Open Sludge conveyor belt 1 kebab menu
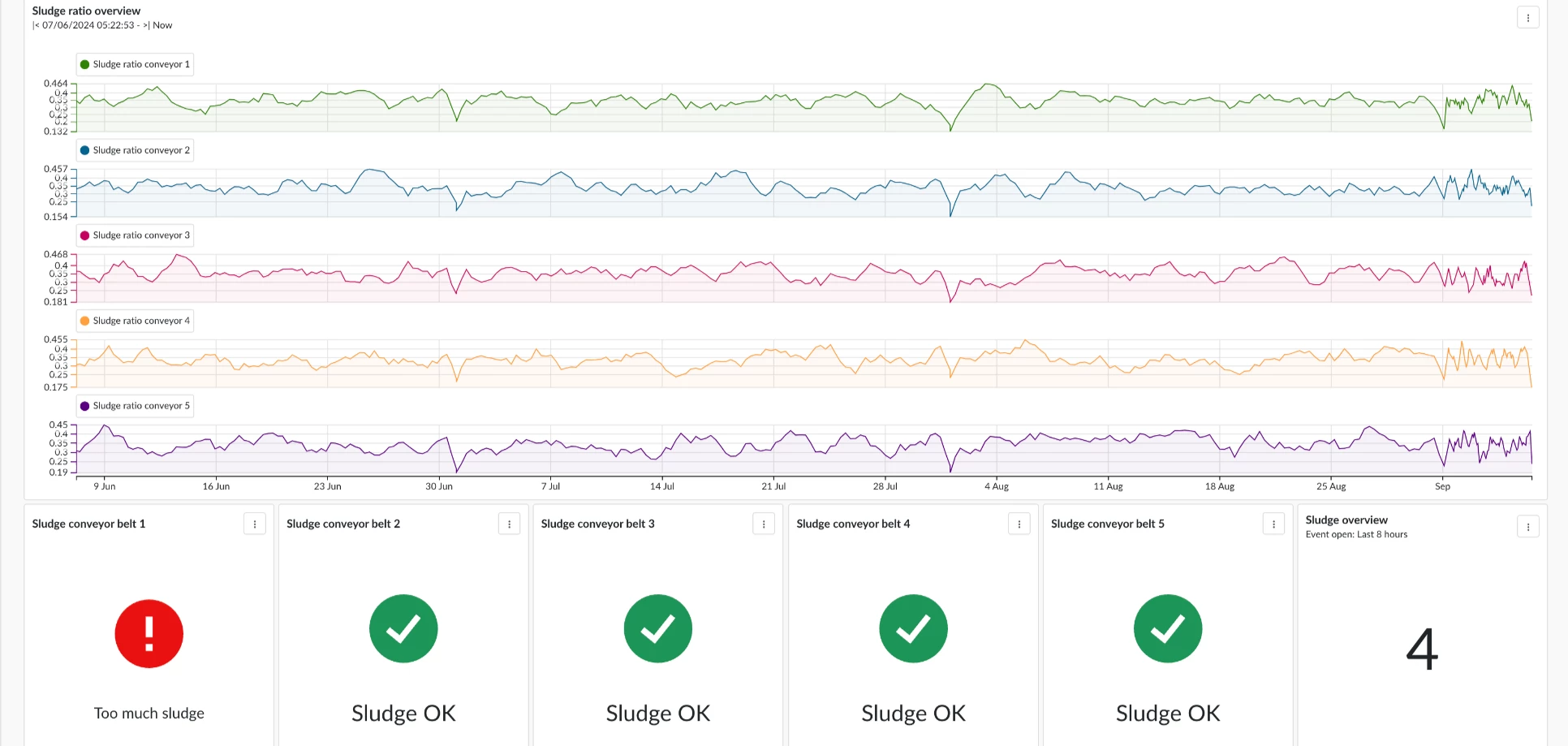This screenshot has width=1568, height=746. (255, 524)
